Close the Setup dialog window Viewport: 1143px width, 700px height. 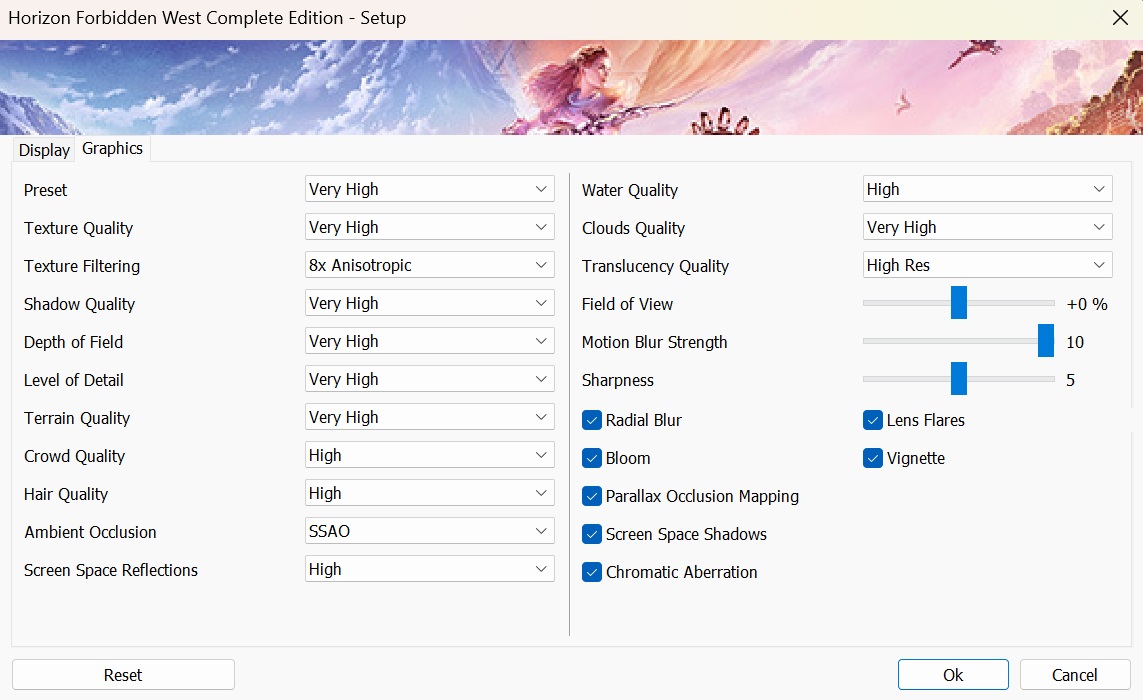pos(1120,18)
